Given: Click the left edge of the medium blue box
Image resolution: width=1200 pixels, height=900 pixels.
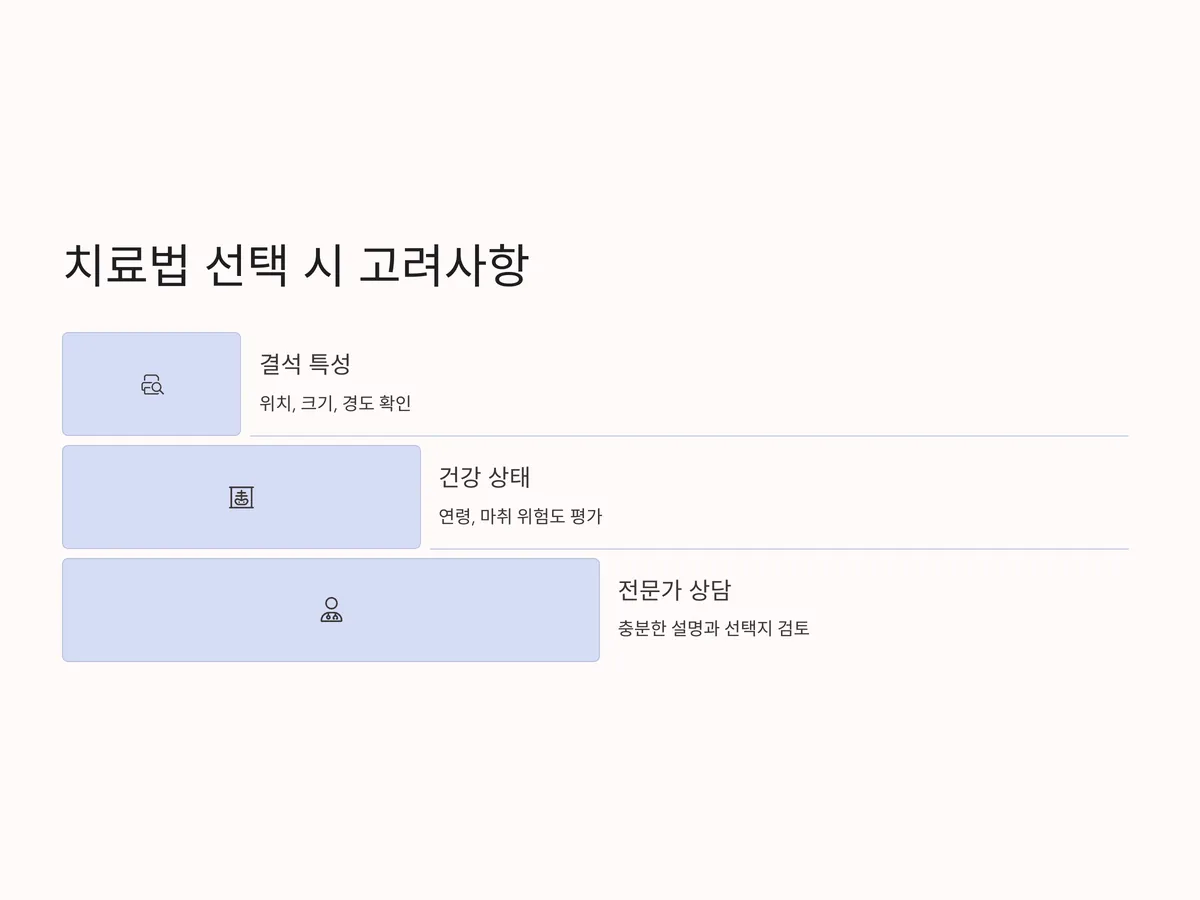Looking at the screenshot, I should point(65,497).
